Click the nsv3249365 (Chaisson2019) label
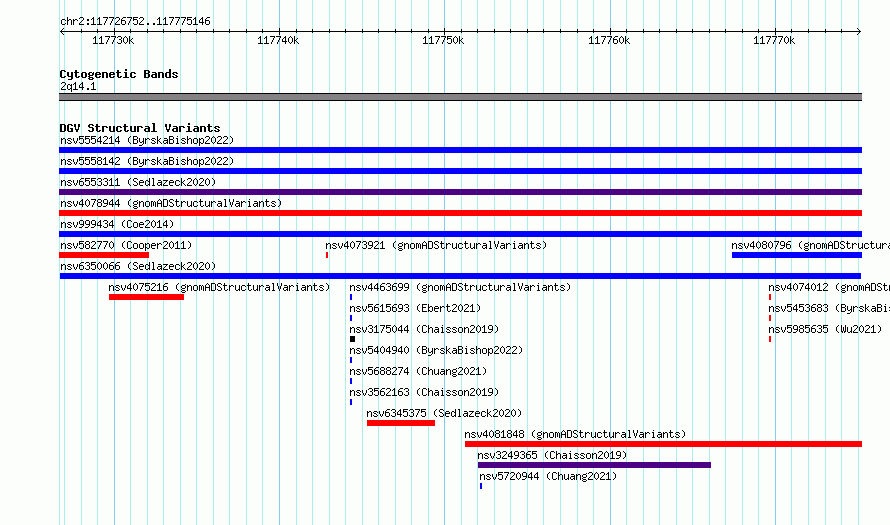Viewport: 890px width, 525px height. tap(552, 455)
